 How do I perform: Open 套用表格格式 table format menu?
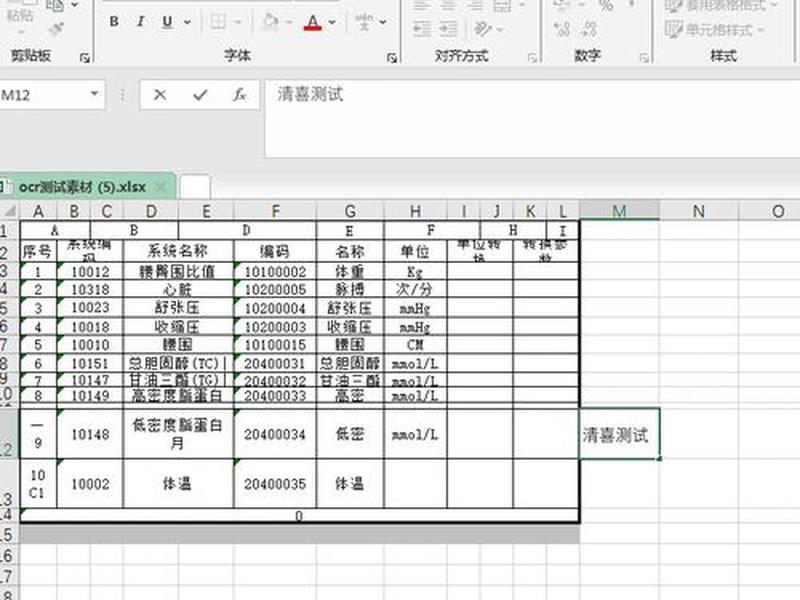[721, 6]
